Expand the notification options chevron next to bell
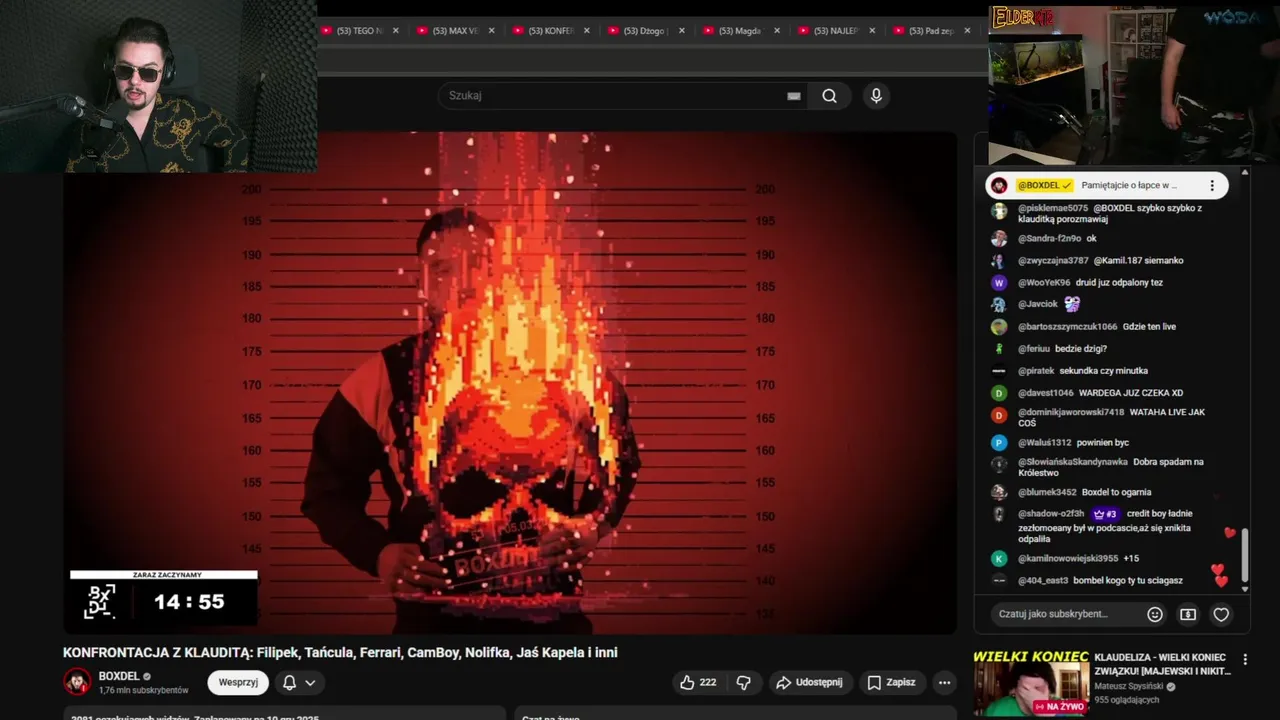Screen dimensions: 1280x720 point(311,682)
